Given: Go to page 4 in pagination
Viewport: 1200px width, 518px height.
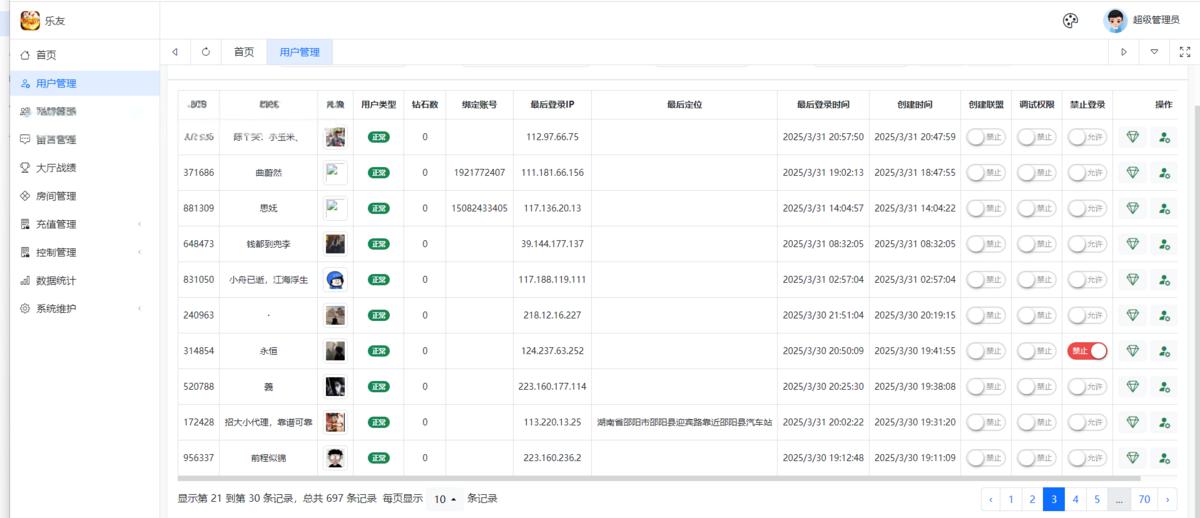Looking at the screenshot, I should click(x=1076, y=499).
